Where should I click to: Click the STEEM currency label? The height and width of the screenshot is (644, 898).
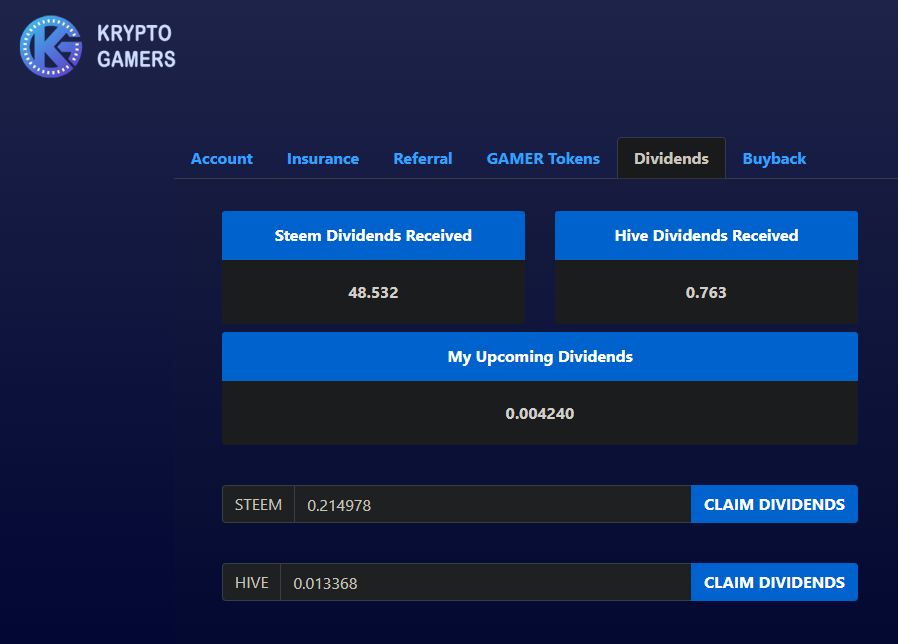point(258,504)
